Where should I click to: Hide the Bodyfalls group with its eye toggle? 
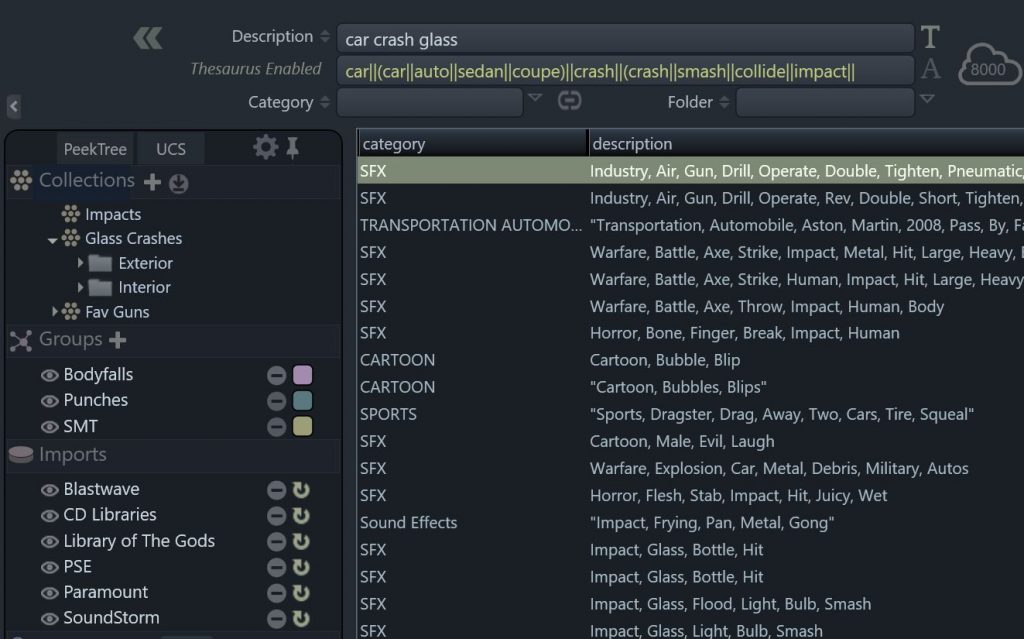(x=50, y=374)
